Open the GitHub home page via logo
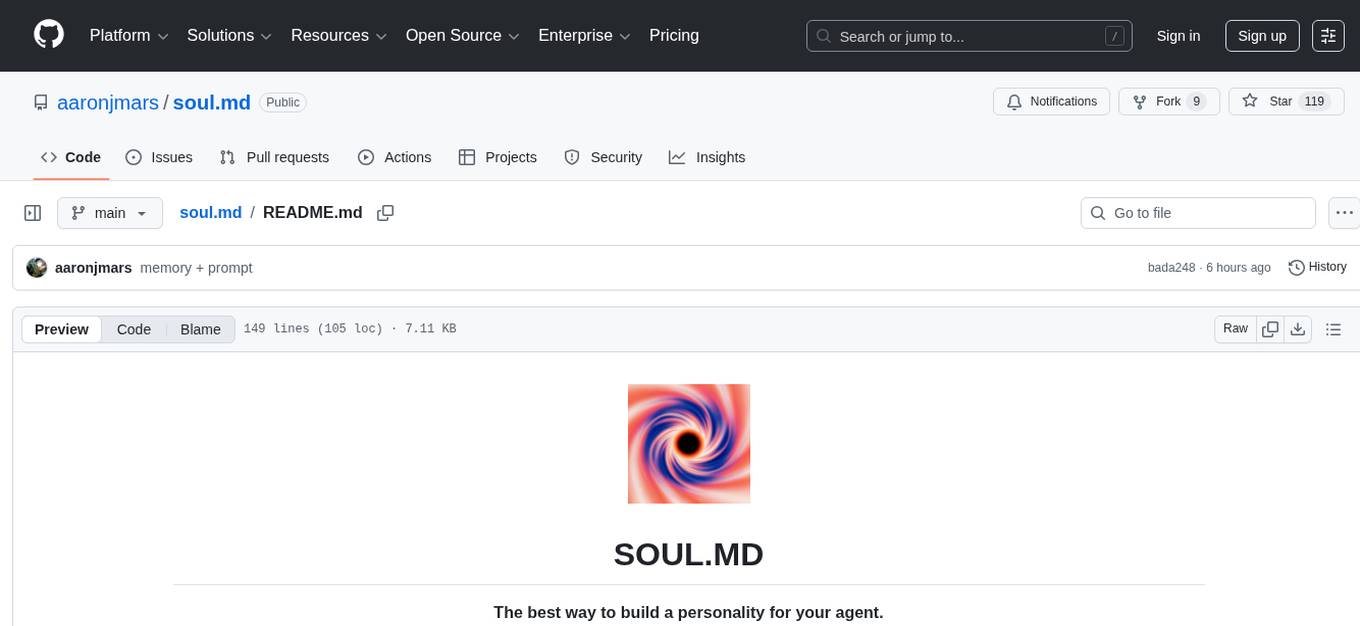1360x626 pixels. pyautogui.click(x=48, y=35)
